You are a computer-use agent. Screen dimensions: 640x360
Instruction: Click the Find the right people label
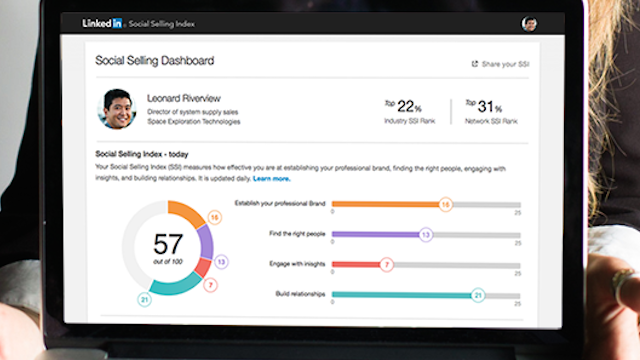(x=297, y=233)
